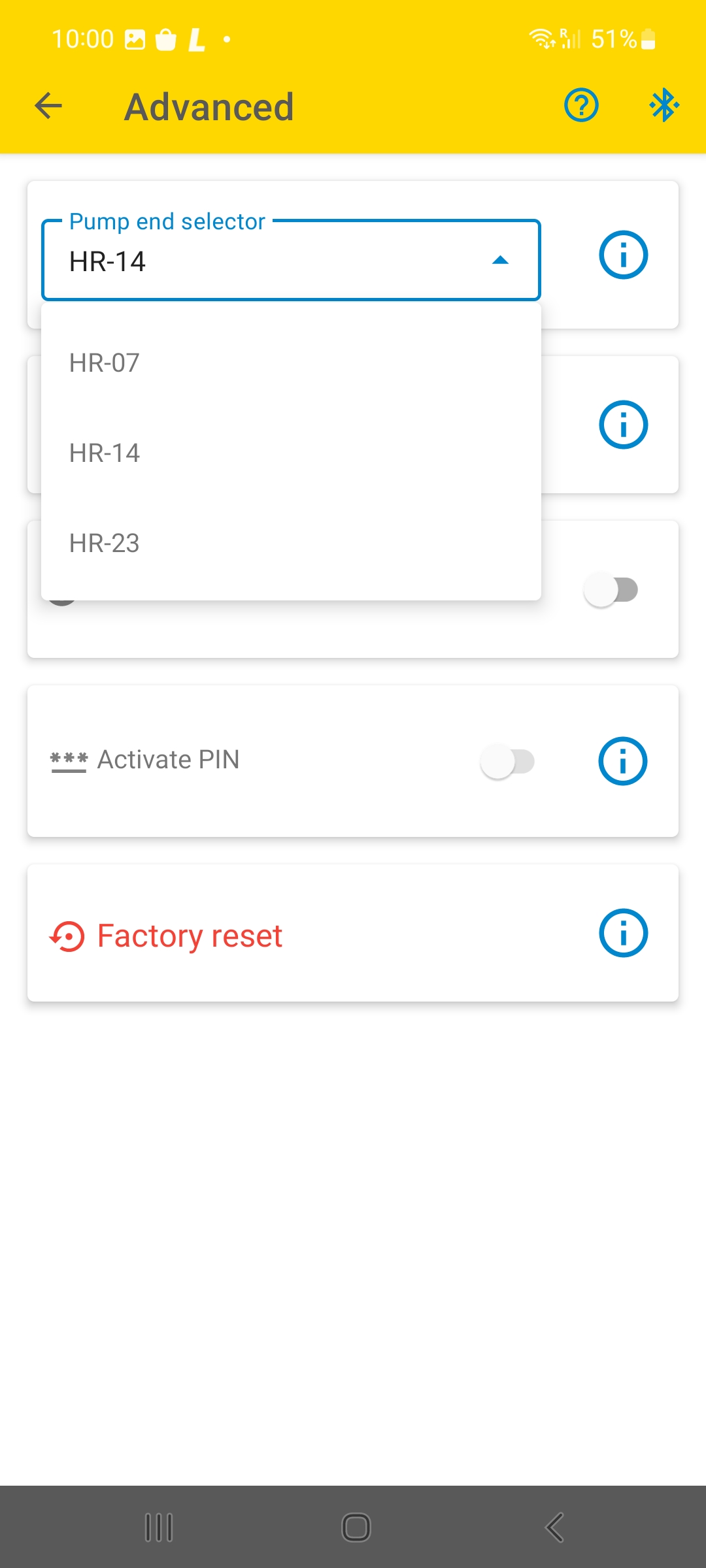Viewport: 706px width, 1568px height.
Task: Open Android recent apps button
Action: tap(159, 1527)
